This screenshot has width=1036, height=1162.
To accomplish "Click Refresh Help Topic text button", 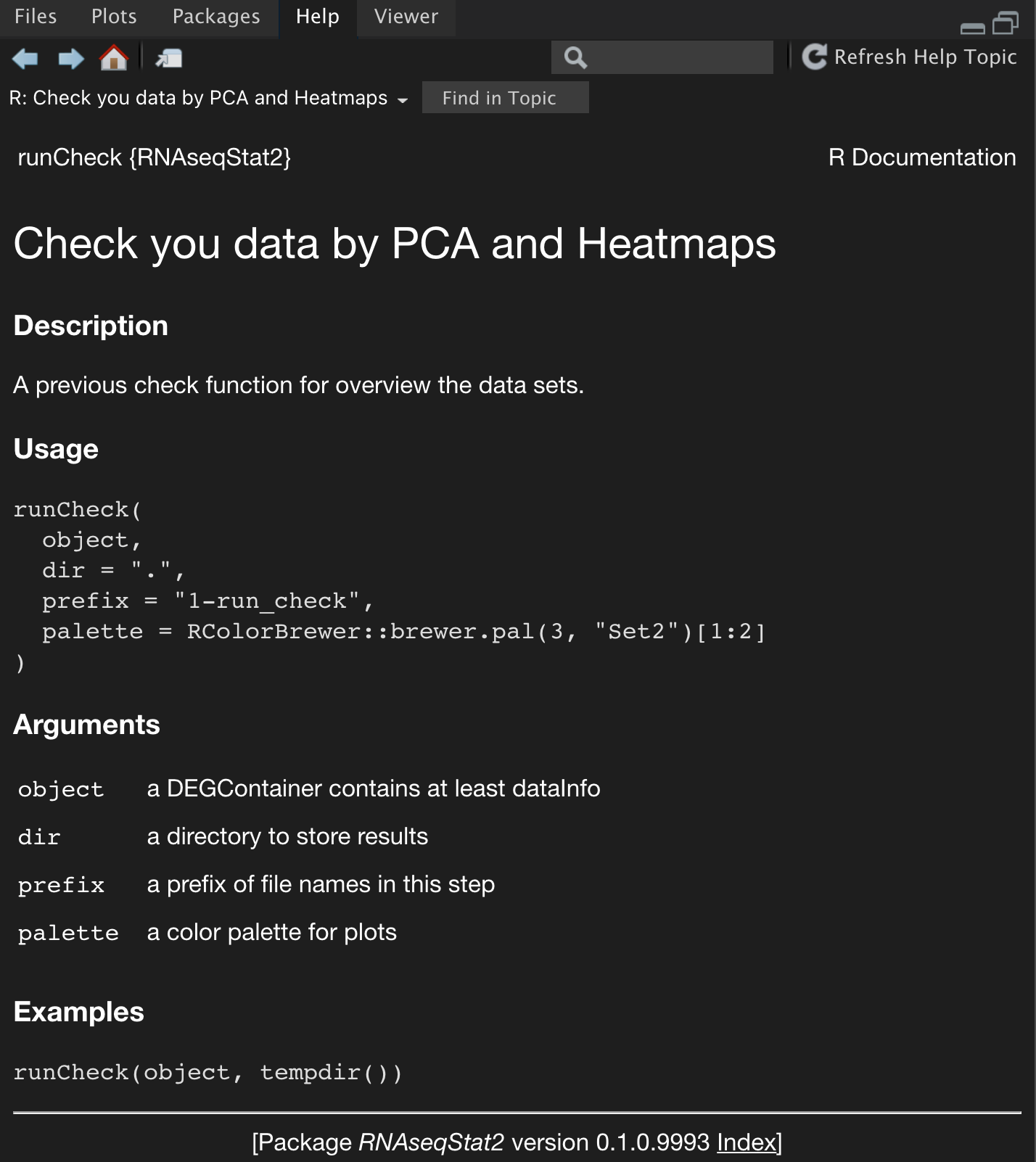I will coord(925,57).
